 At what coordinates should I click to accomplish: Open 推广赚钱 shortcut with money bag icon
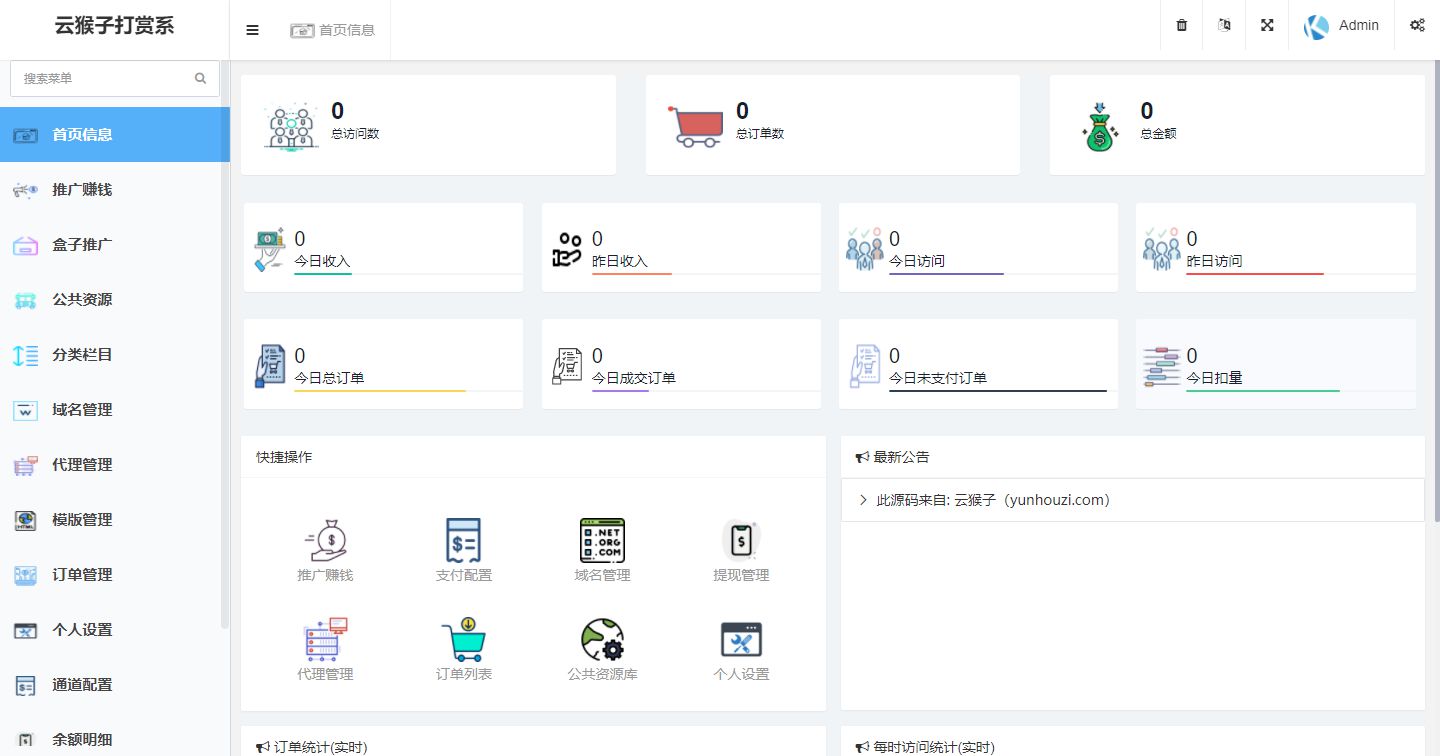[325, 541]
